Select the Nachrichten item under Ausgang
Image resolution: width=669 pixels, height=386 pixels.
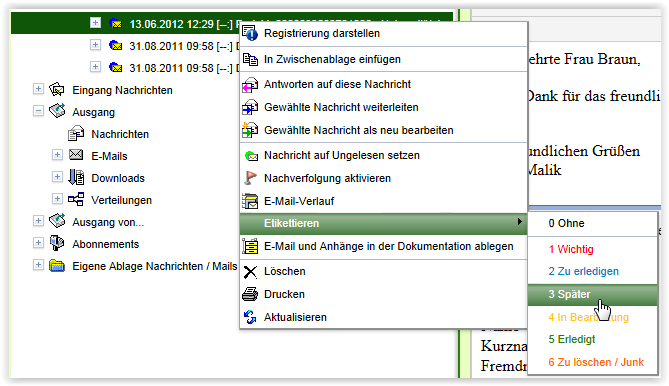120,134
